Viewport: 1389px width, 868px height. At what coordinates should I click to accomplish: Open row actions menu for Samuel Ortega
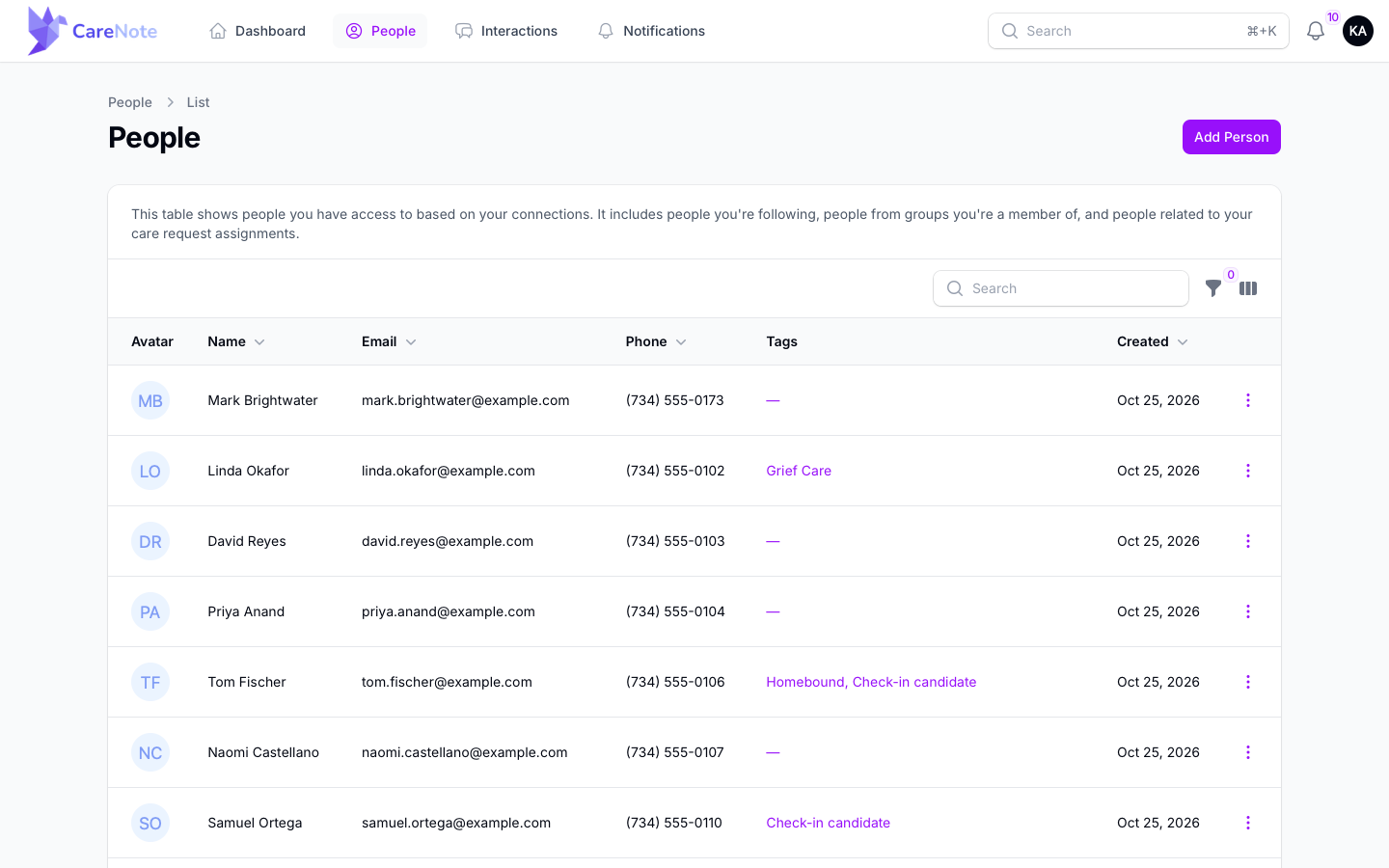1248,823
